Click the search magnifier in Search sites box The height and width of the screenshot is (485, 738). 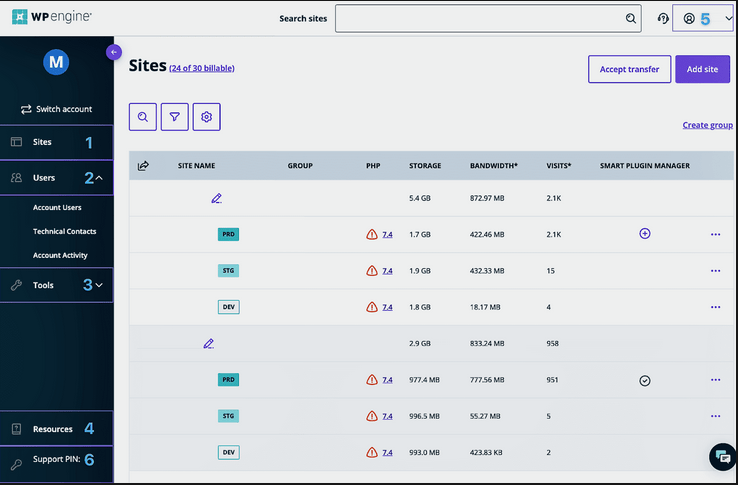point(630,18)
